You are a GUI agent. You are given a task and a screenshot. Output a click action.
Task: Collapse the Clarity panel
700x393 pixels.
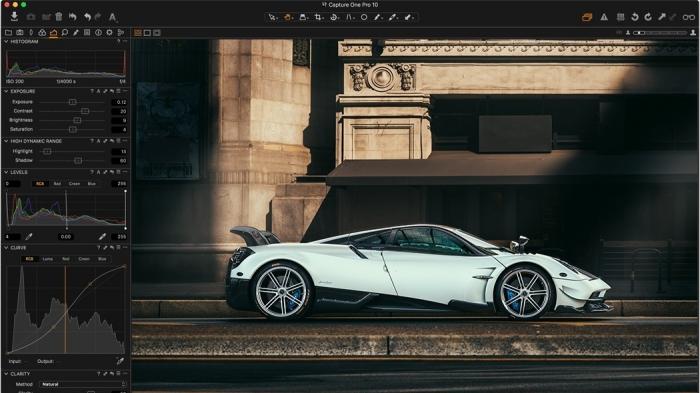(6, 374)
